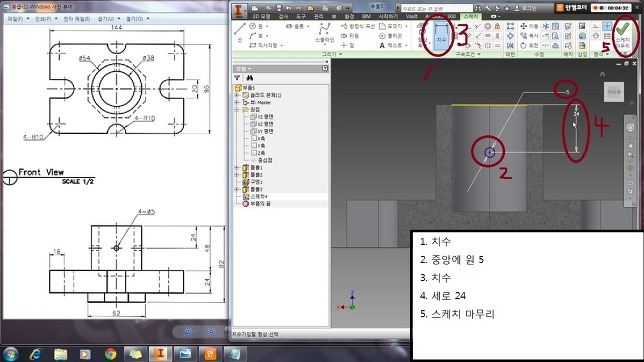
Task: Open the Draw (그리기) panel dropdown
Action: [332, 54]
